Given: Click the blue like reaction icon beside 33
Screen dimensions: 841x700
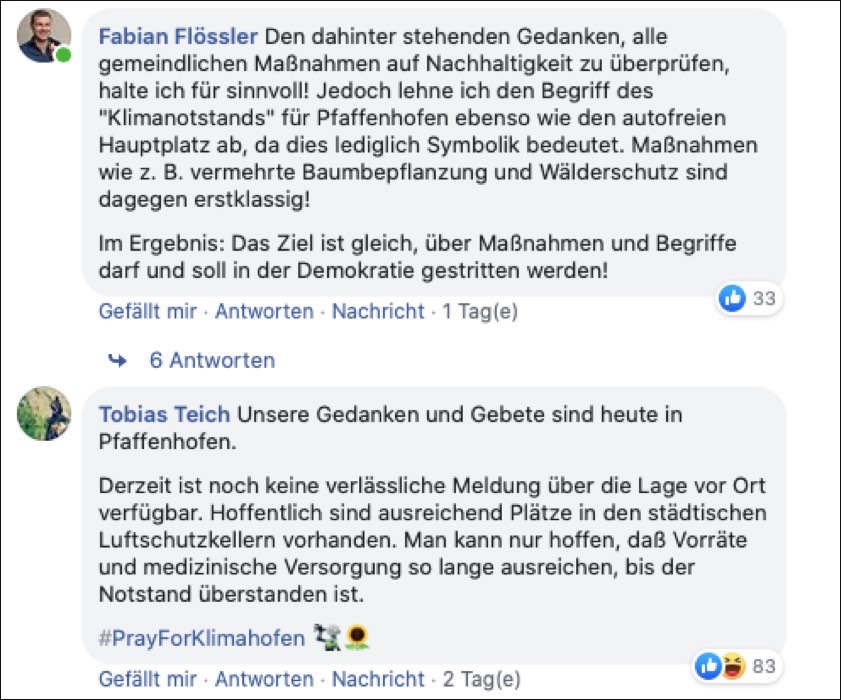Looking at the screenshot, I should point(733,298).
